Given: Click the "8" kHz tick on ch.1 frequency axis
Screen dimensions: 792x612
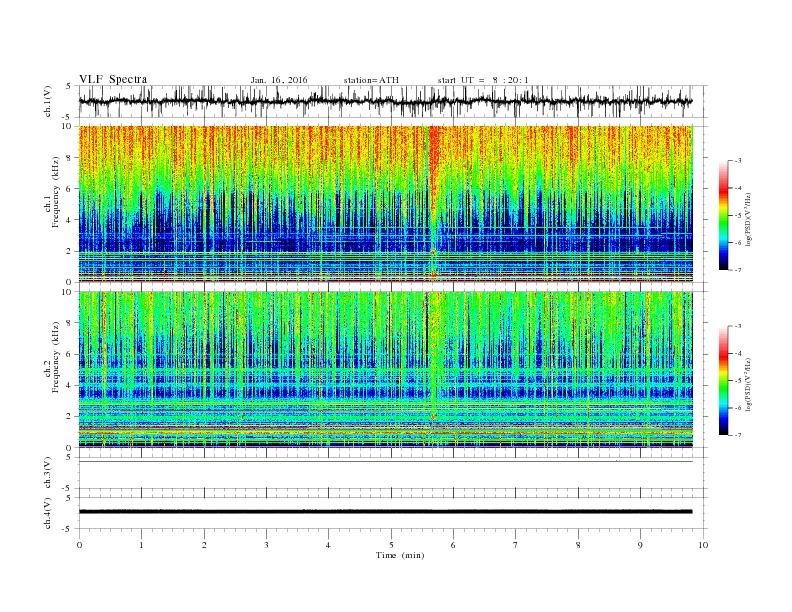Looking at the screenshot, I should coord(70,158).
